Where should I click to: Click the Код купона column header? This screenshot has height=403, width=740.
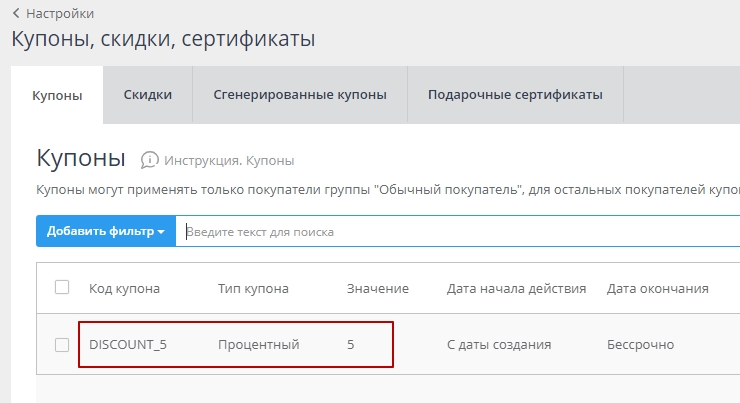(124, 289)
